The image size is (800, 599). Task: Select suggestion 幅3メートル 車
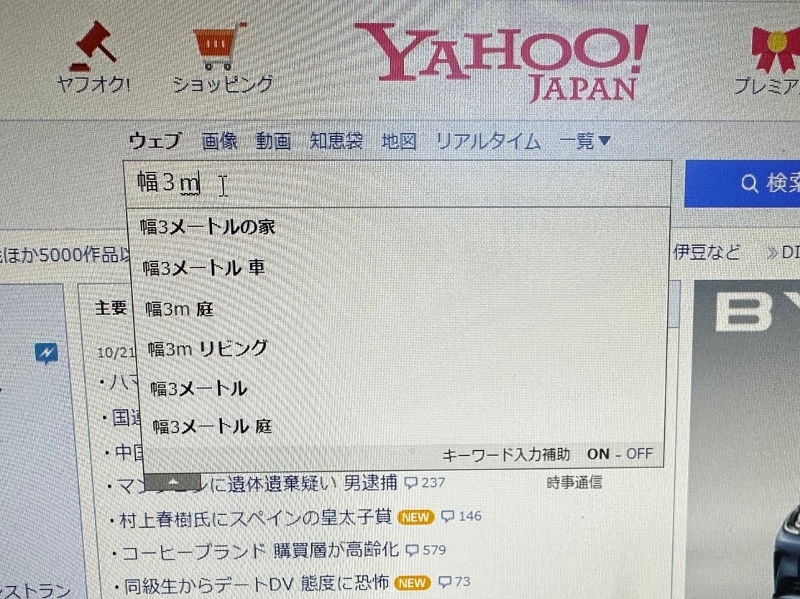(x=204, y=268)
